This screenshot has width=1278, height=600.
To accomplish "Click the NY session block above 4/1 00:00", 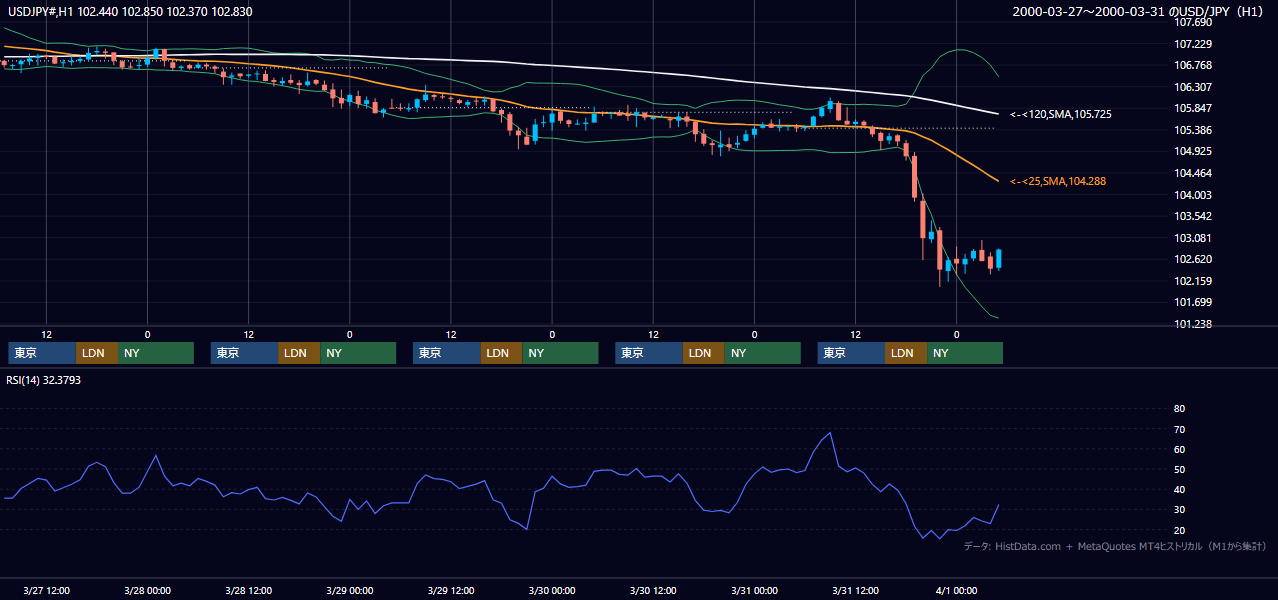I will [964, 353].
